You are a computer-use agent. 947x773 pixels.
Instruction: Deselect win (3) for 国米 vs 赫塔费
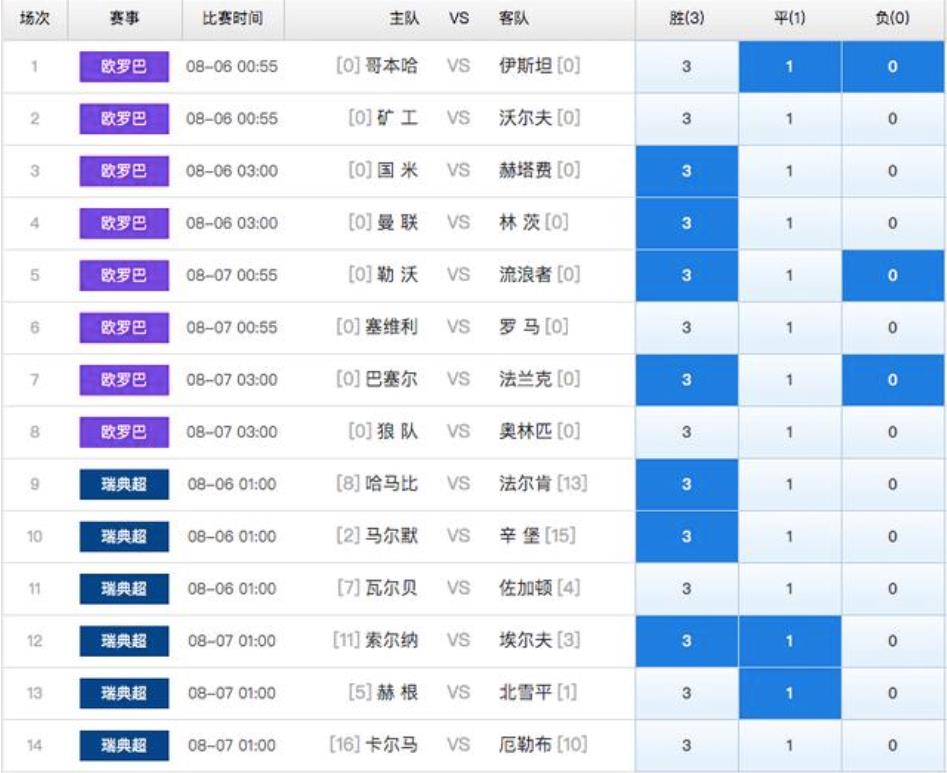(687, 171)
